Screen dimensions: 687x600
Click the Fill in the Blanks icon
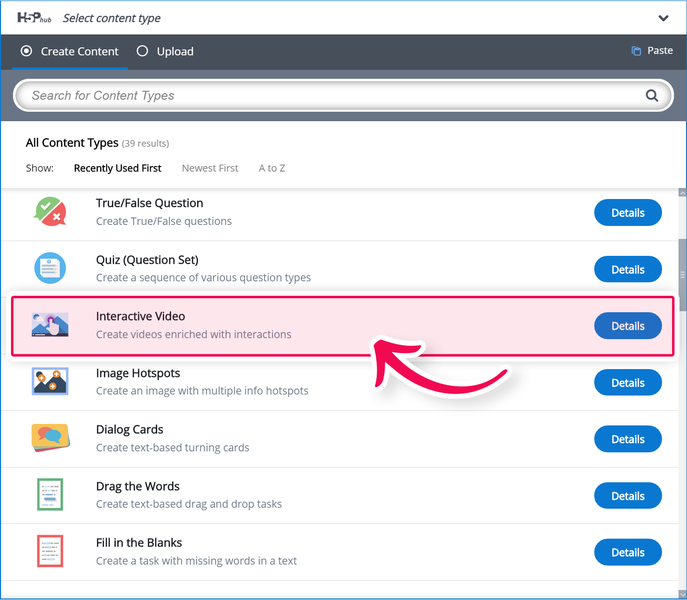[50, 551]
